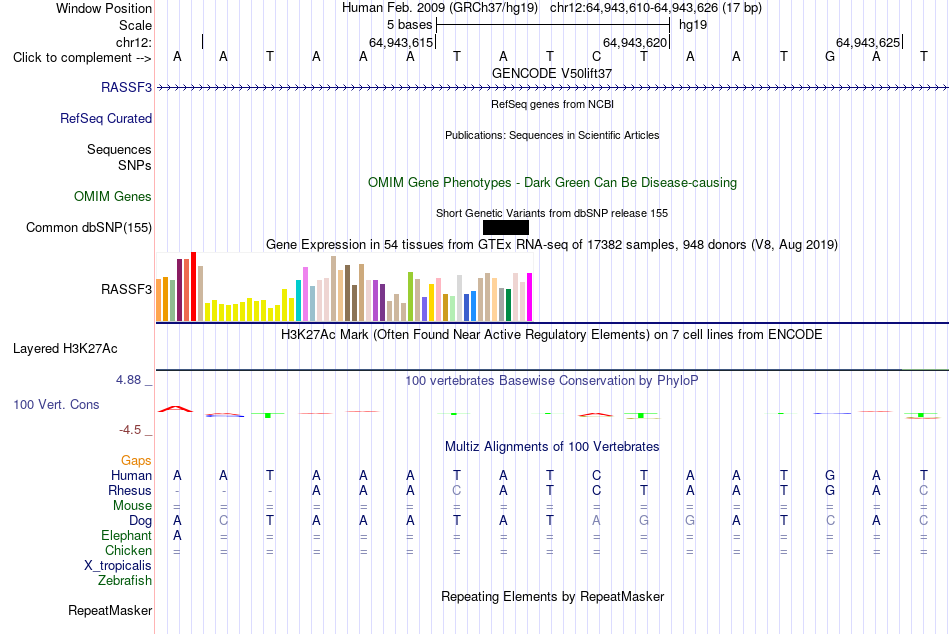950x634 pixels.
Task: Click the Scale track label
Action: click(135, 25)
